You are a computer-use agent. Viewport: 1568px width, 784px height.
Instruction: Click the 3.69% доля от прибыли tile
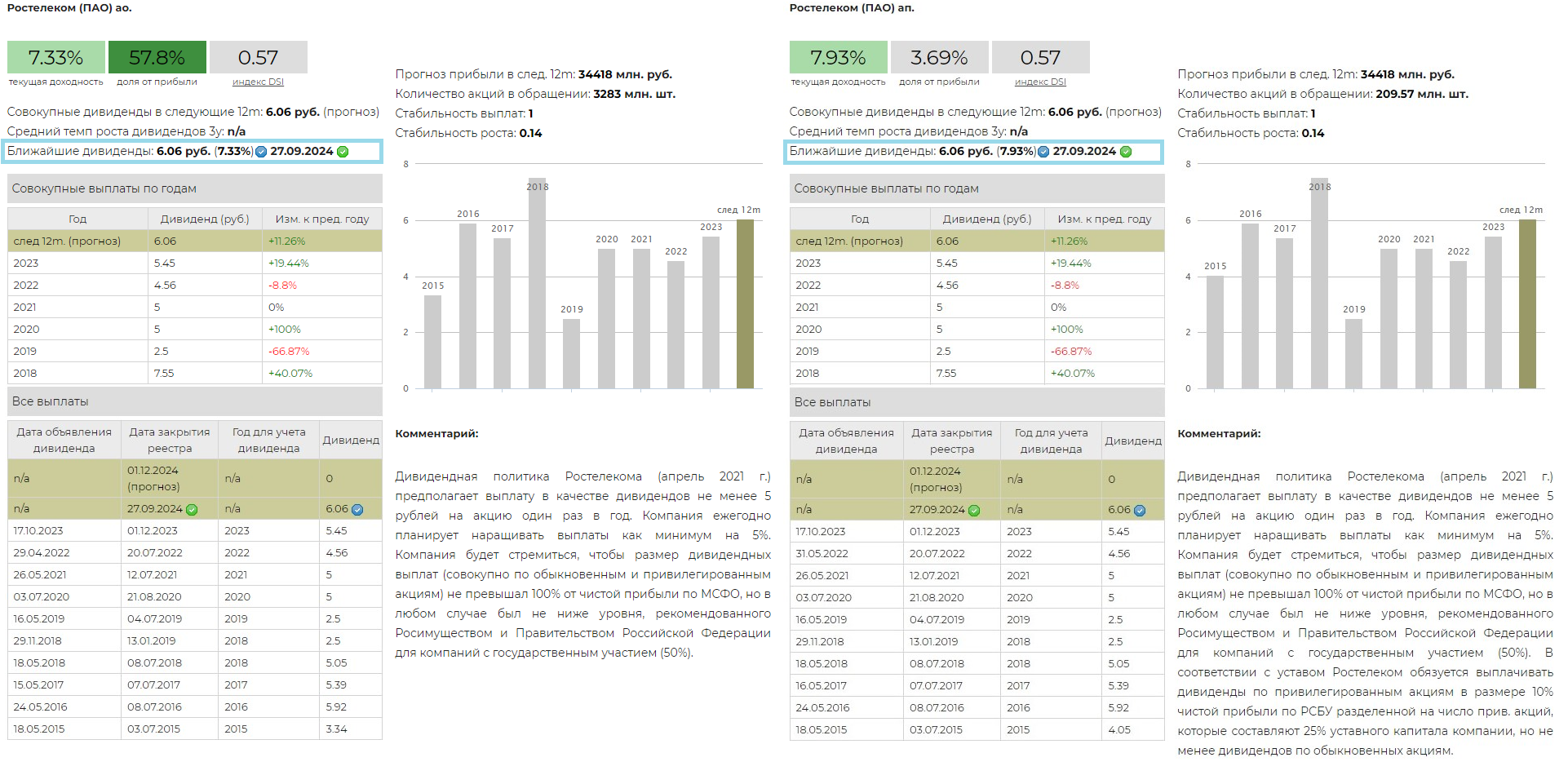point(939,58)
